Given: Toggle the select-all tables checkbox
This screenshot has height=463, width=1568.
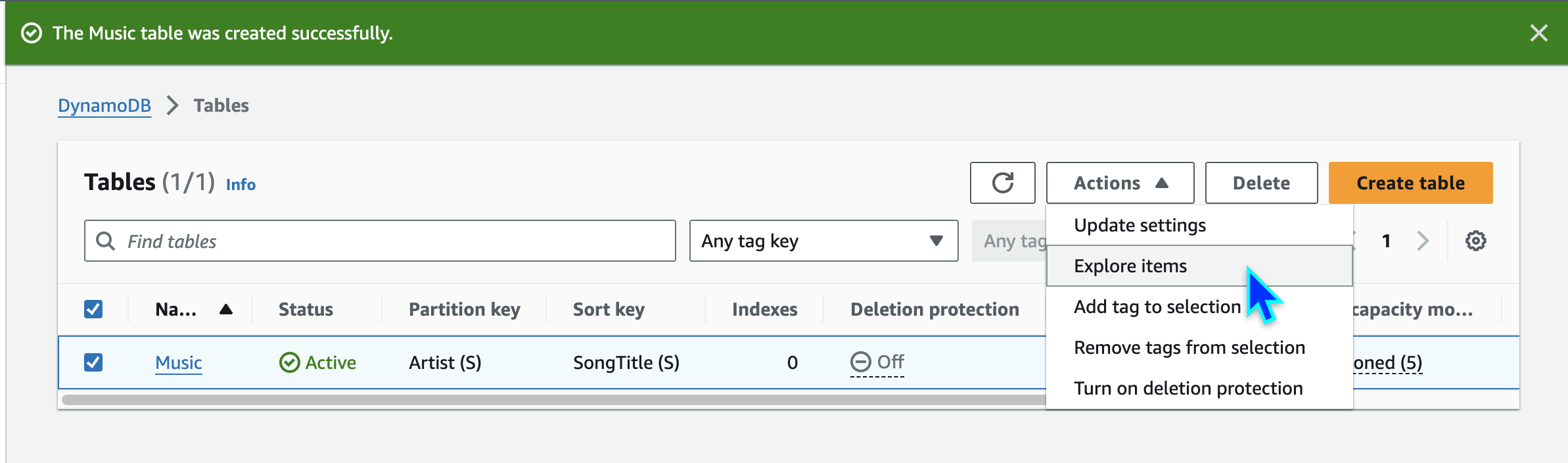Looking at the screenshot, I should [x=93, y=309].
